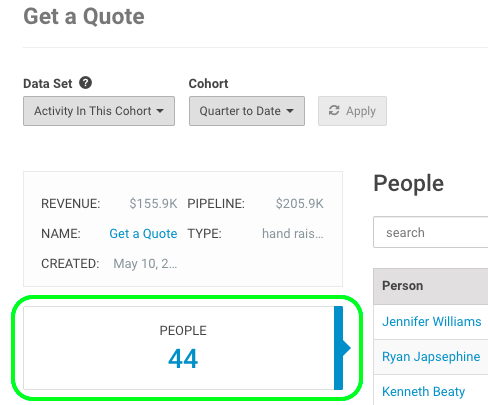Click the 44 people count number
Viewport: 488px width, 405px height.
point(183,359)
